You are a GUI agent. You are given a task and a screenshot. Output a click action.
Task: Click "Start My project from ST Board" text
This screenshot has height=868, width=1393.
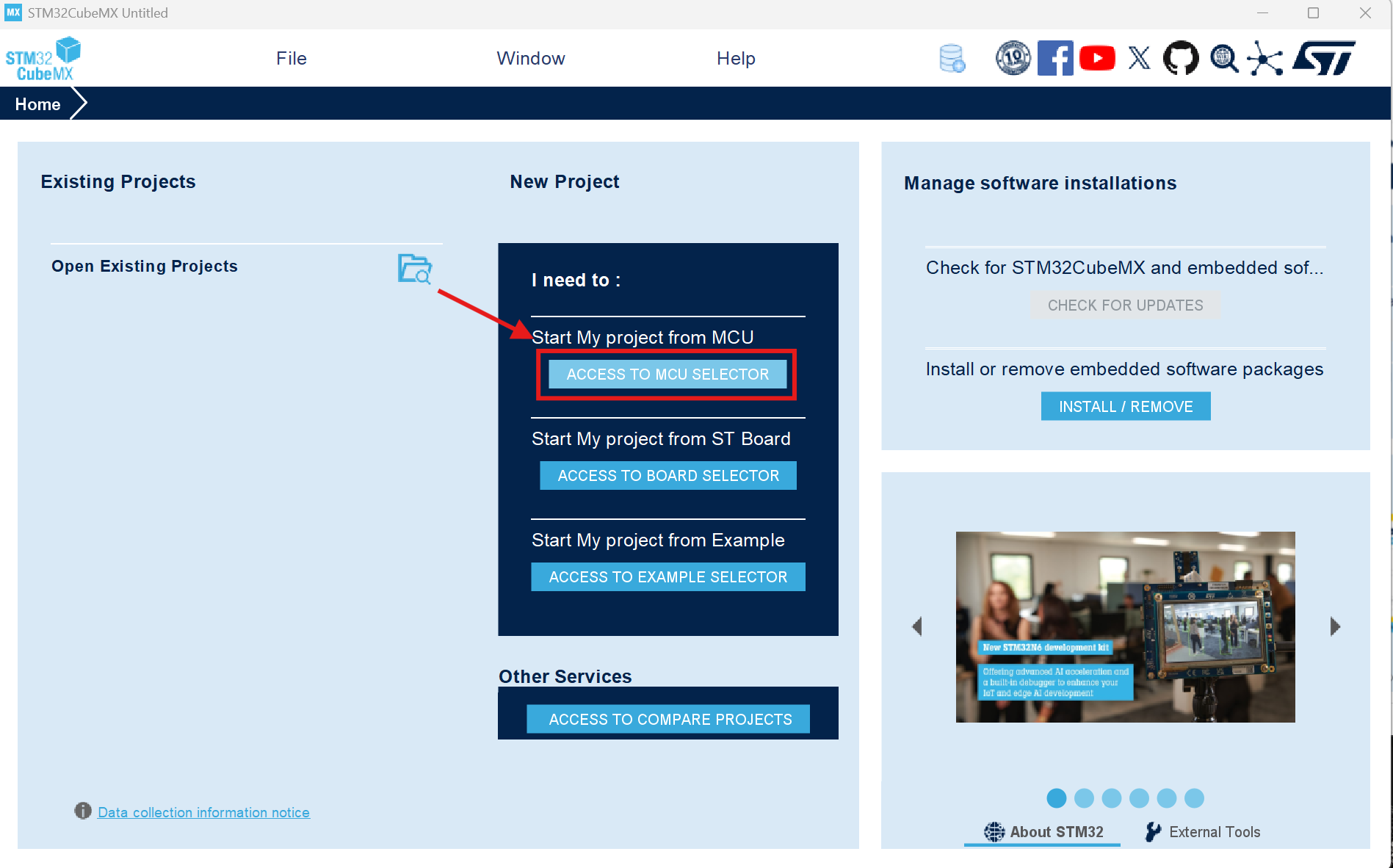click(661, 439)
